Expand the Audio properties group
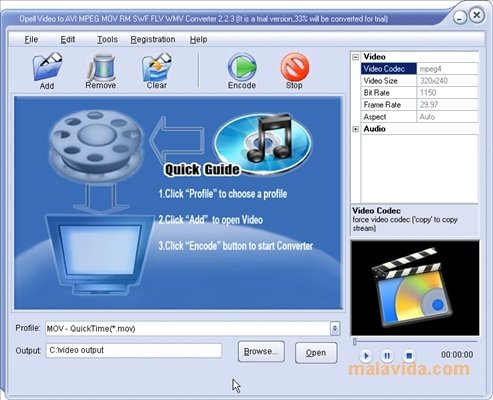Screen dimensions: 493x400 pos(356,129)
